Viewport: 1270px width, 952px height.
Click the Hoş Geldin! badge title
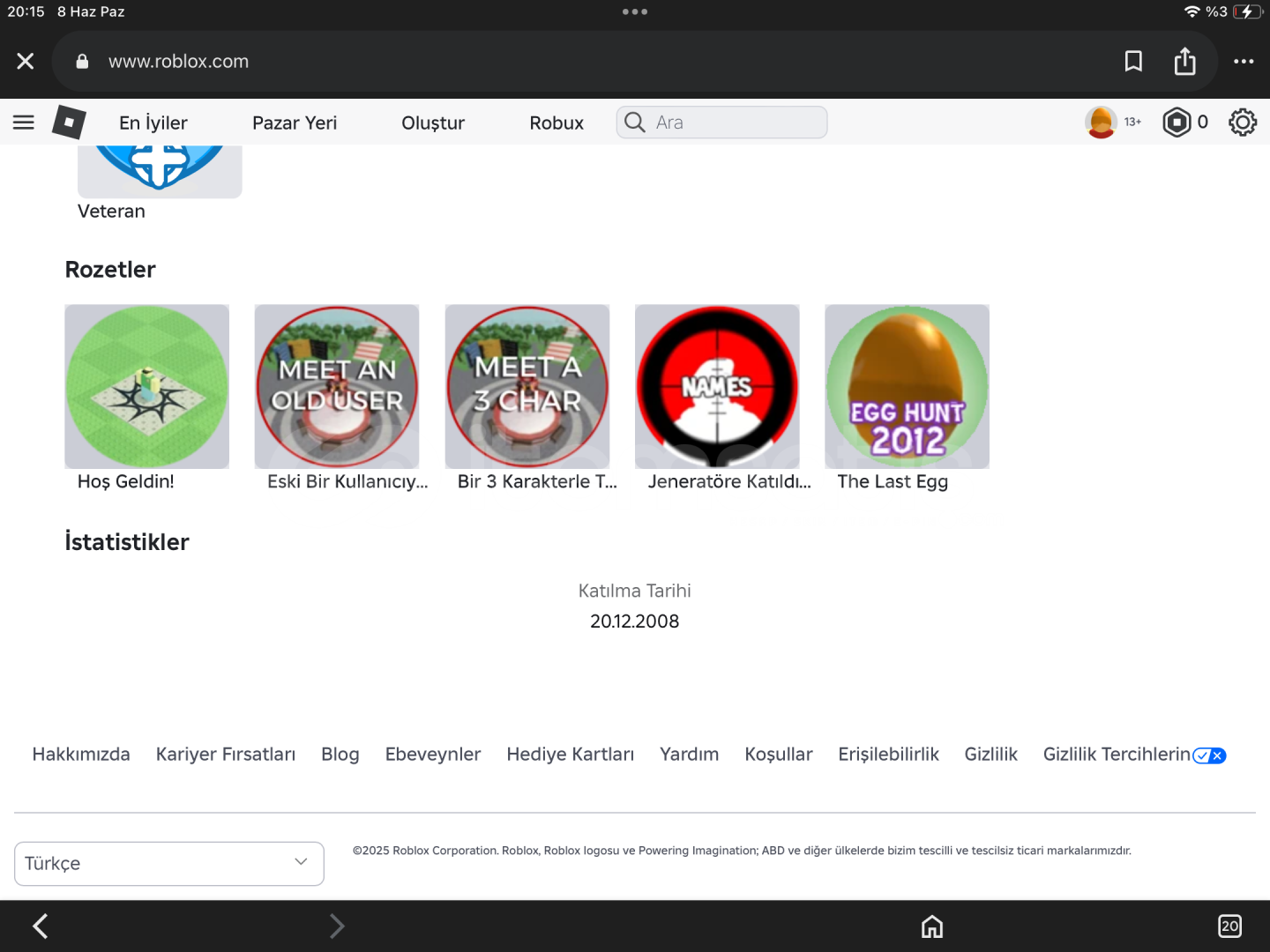coord(126,481)
